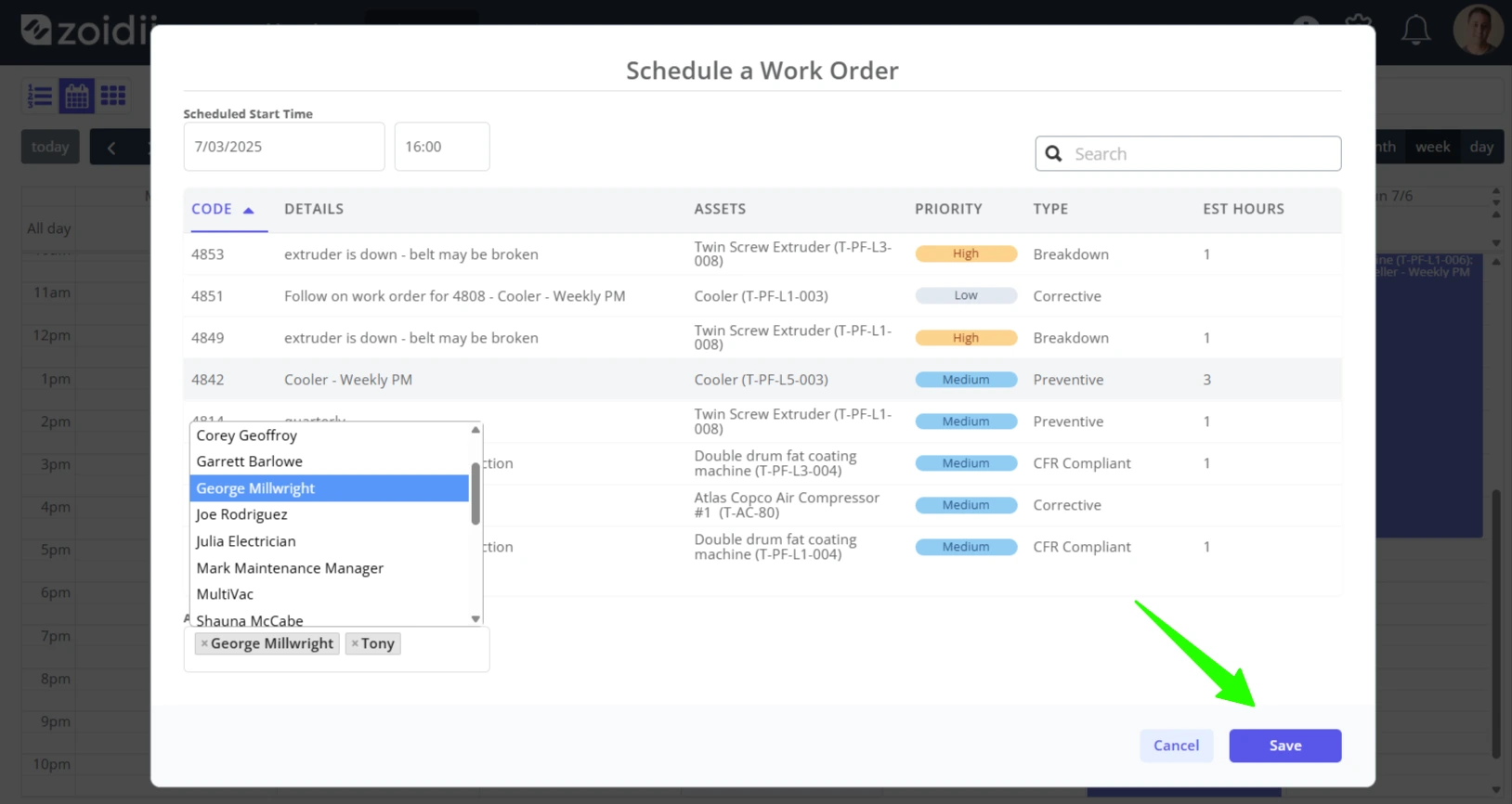Click the Save button
This screenshot has width=1512, height=804.
click(1284, 746)
